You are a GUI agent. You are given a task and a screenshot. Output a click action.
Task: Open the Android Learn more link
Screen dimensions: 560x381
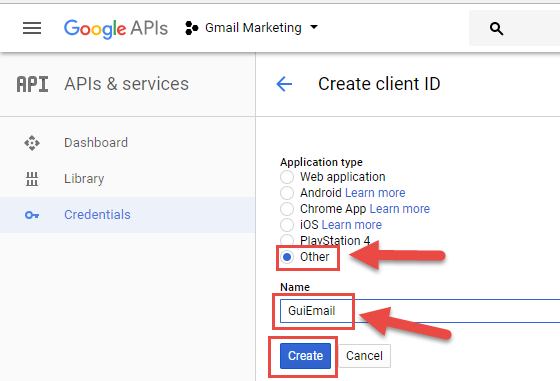[x=375, y=193]
